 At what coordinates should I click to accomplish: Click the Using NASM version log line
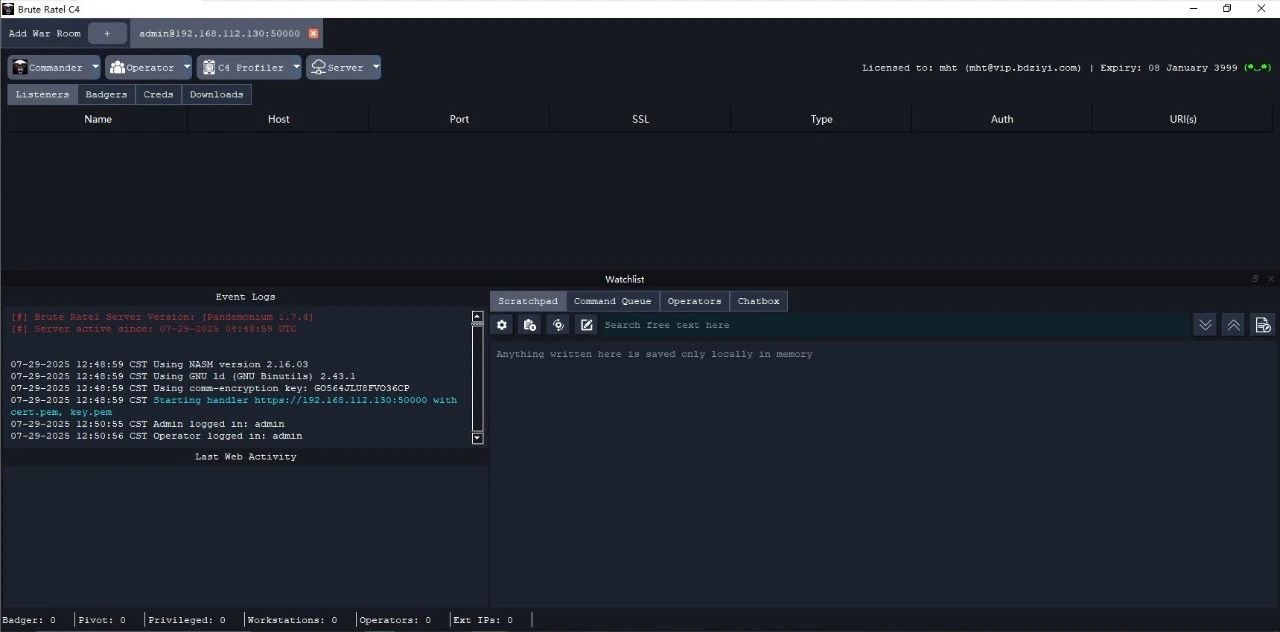[x=160, y=365]
